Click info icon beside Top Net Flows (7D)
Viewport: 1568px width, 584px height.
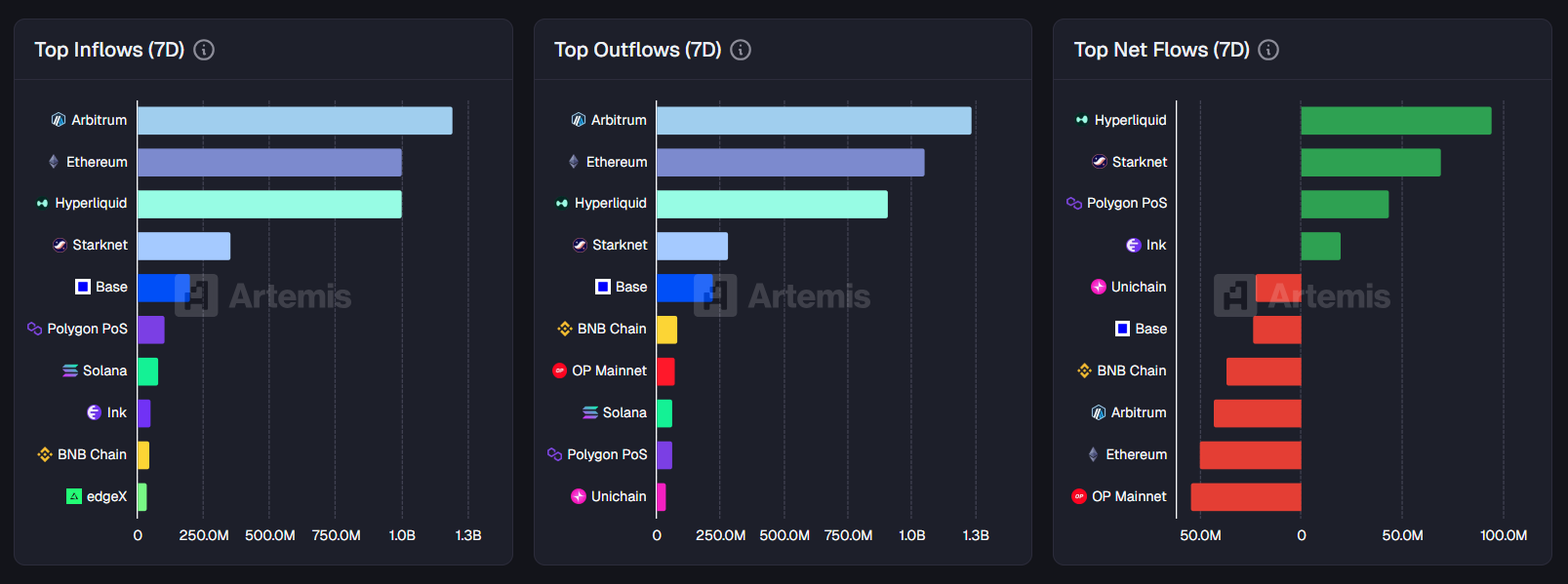click(1268, 50)
